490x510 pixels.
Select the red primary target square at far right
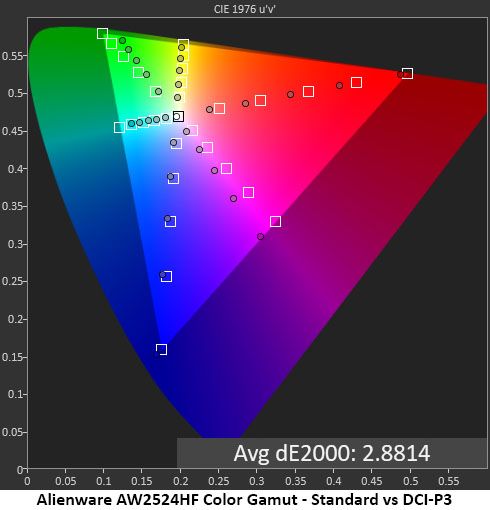(x=407, y=73)
